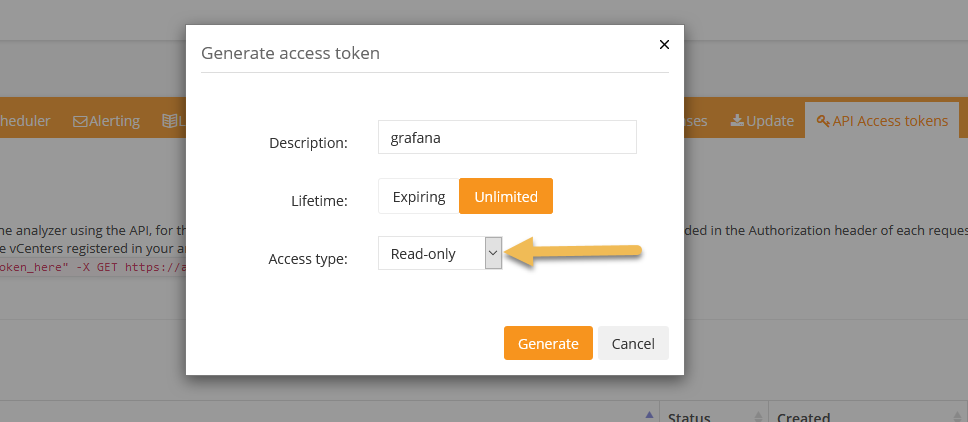Click the sort arrows in Created column header

click(959, 417)
